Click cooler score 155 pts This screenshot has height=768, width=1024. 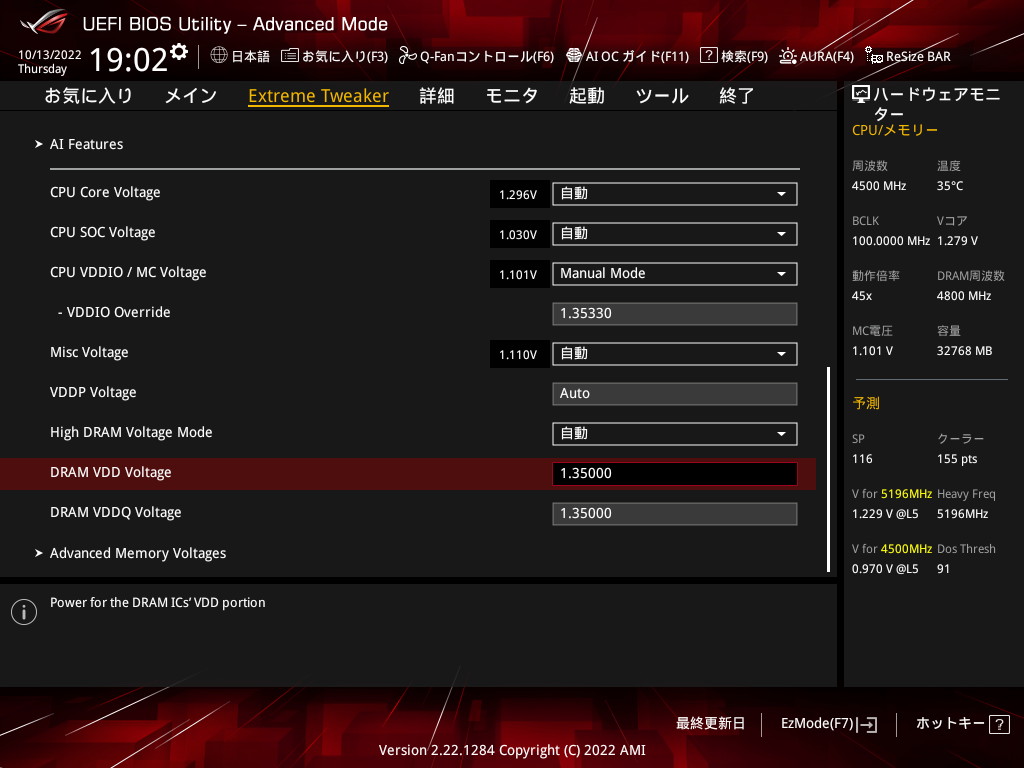(957, 459)
